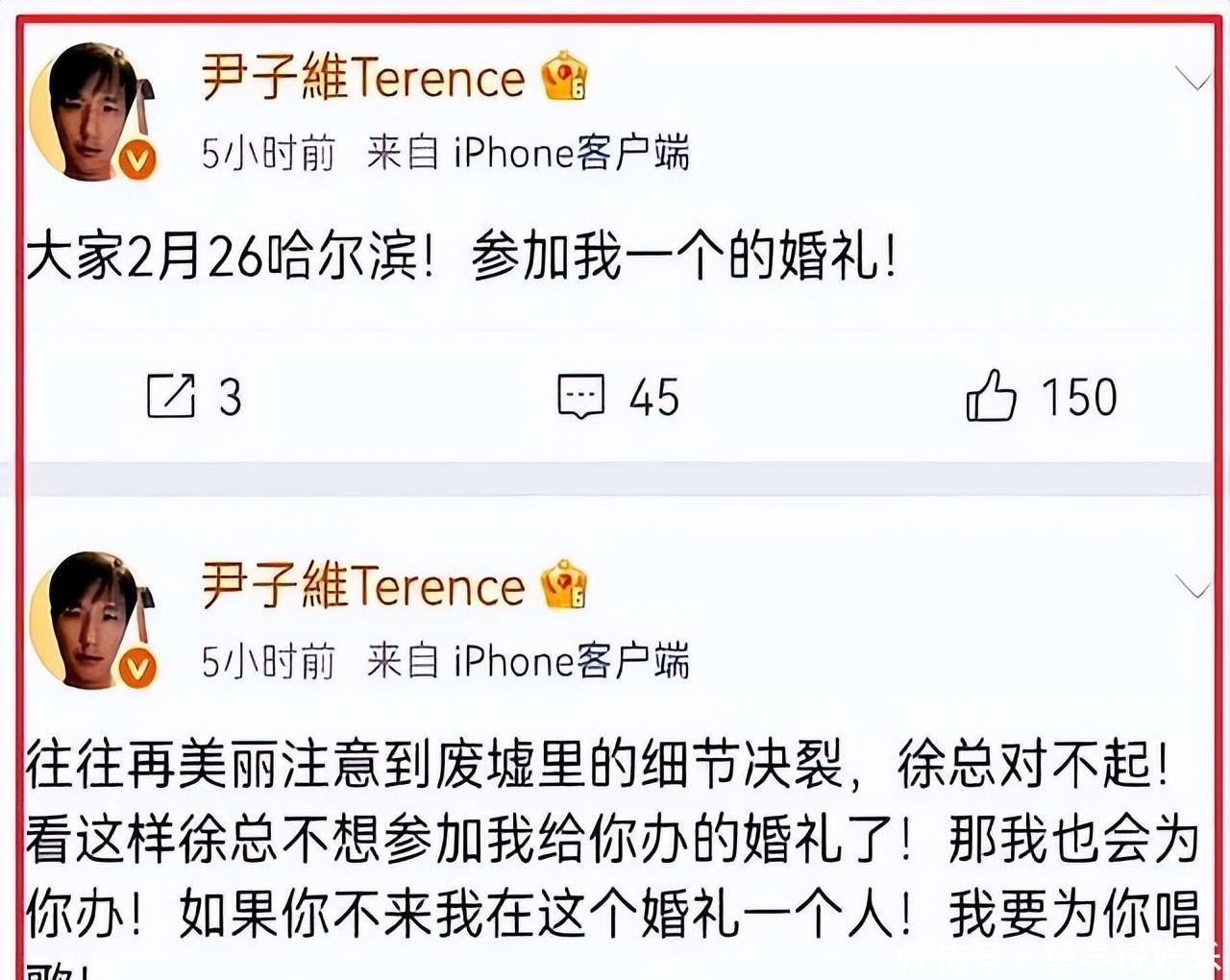Click '来自 iPhone客户端' source on second post
The width and height of the screenshot is (1230, 980).
click(528, 662)
